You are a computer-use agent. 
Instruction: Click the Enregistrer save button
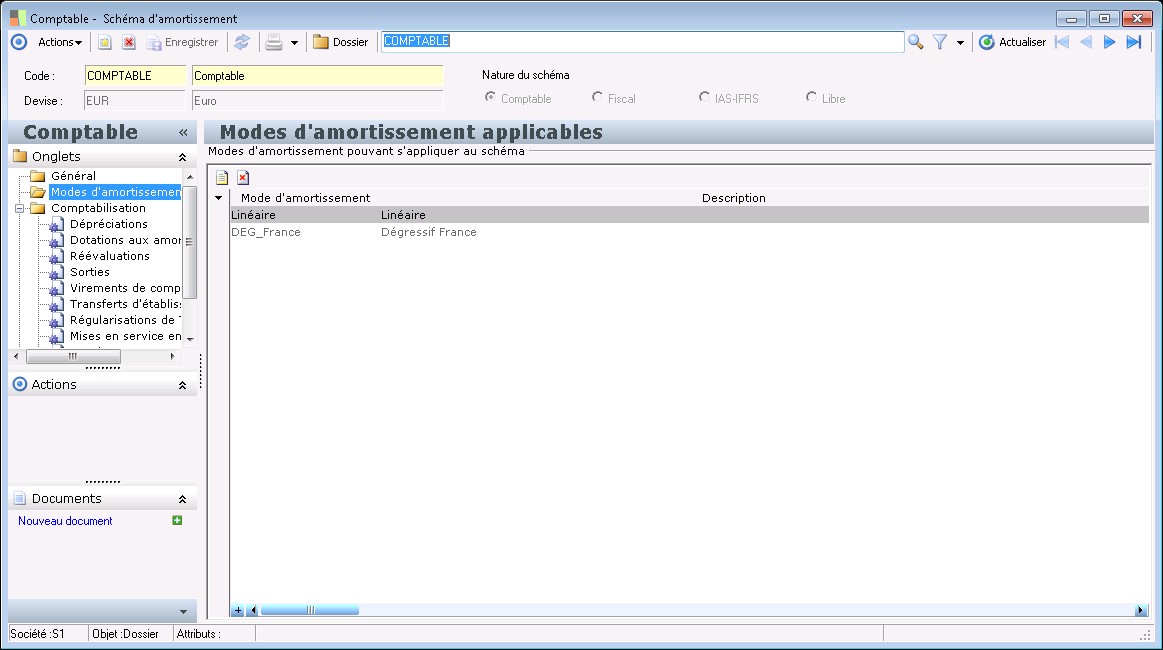coord(182,42)
